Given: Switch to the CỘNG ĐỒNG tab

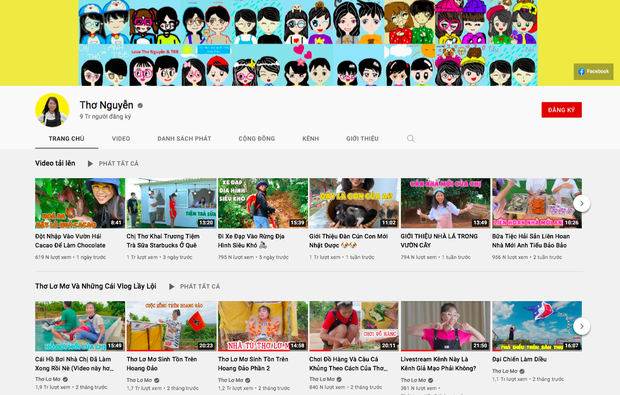Looking at the screenshot, I should click(x=257, y=138).
